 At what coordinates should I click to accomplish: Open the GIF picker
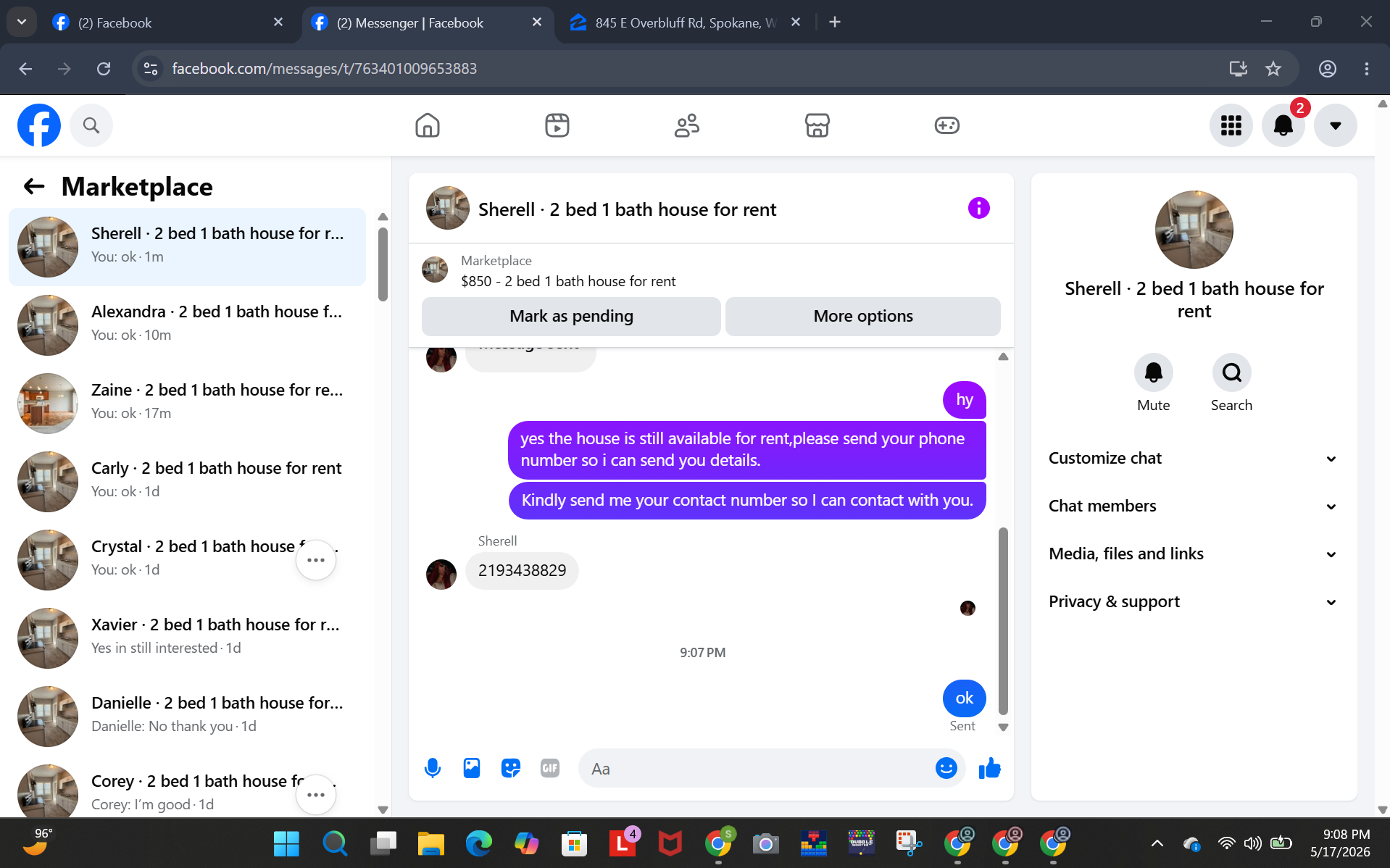(x=550, y=768)
